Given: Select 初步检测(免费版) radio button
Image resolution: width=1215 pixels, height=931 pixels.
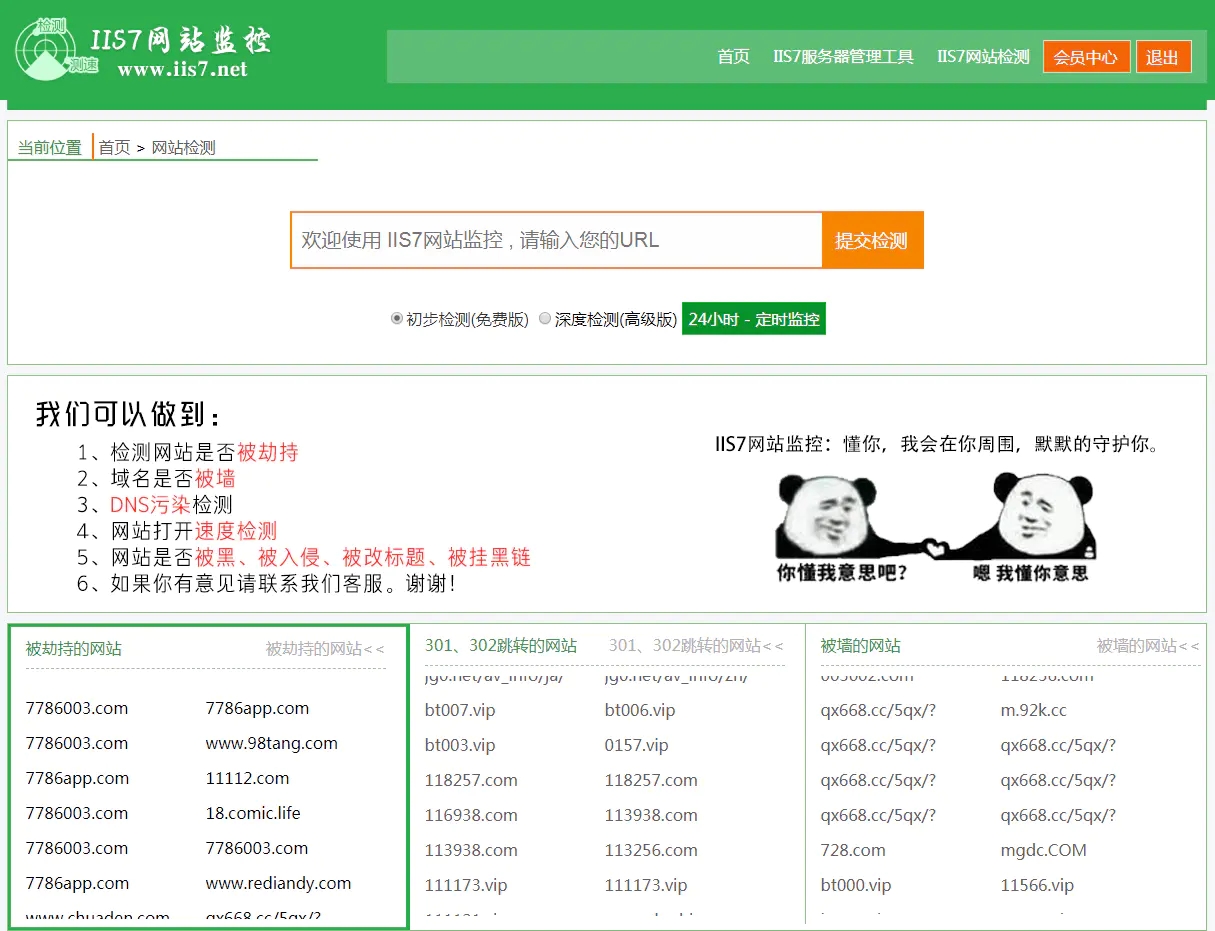Looking at the screenshot, I should (x=397, y=319).
